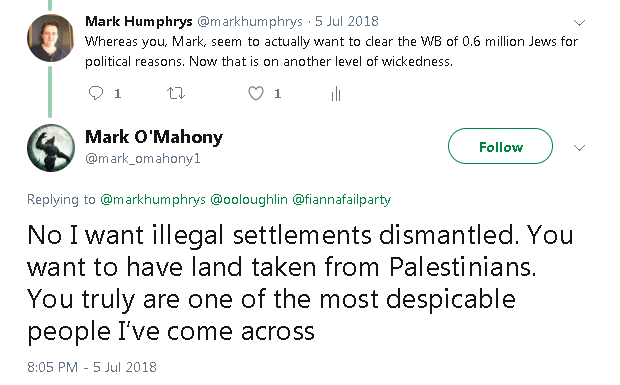The width and height of the screenshot is (620, 385).
Task: Click the reply speech bubble icon
Action: pyautogui.click(x=96, y=93)
